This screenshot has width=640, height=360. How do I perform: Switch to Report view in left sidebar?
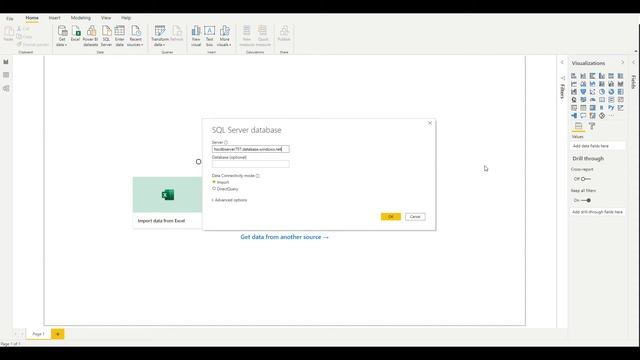(6, 62)
